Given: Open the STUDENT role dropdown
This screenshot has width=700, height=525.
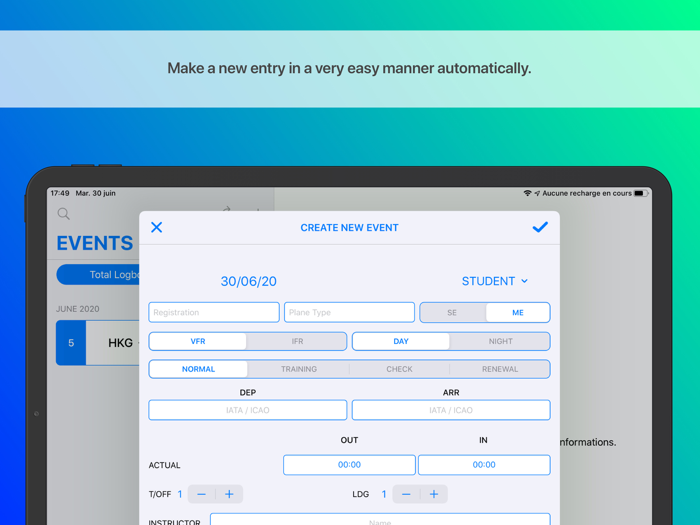Looking at the screenshot, I should click(x=495, y=281).
